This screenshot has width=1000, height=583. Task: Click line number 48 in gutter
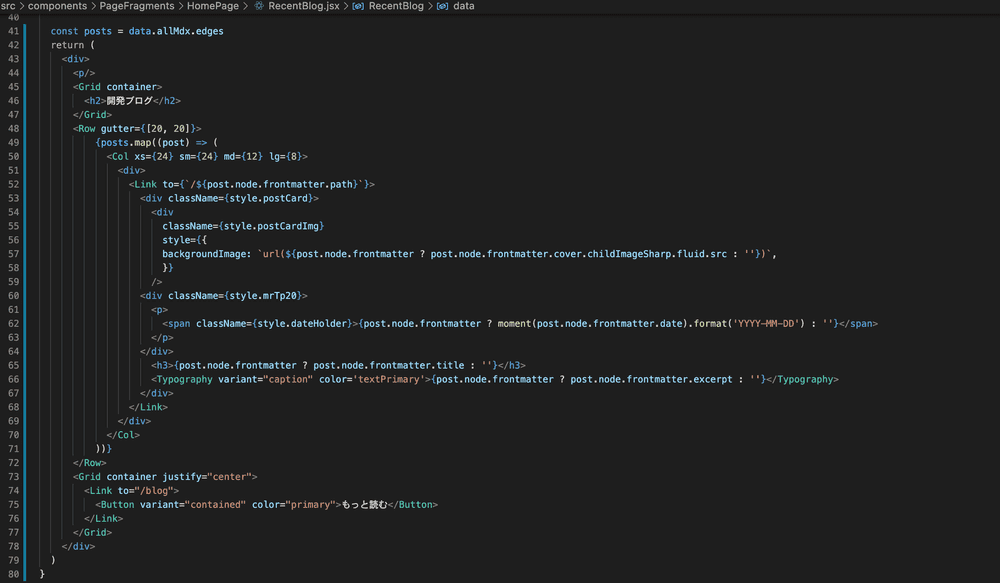(13, 129)
